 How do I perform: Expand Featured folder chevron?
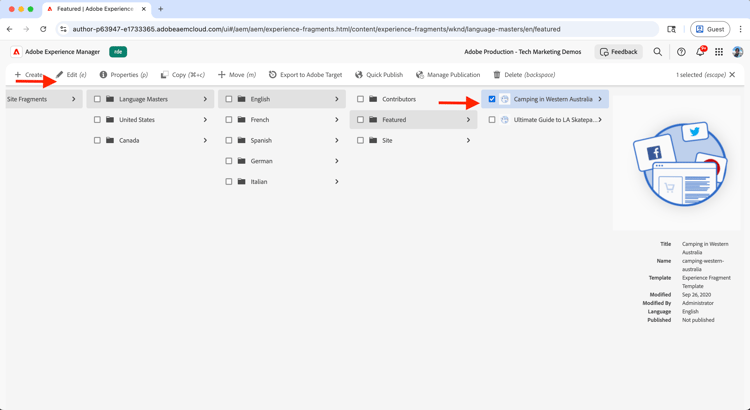tap(468, 120)
